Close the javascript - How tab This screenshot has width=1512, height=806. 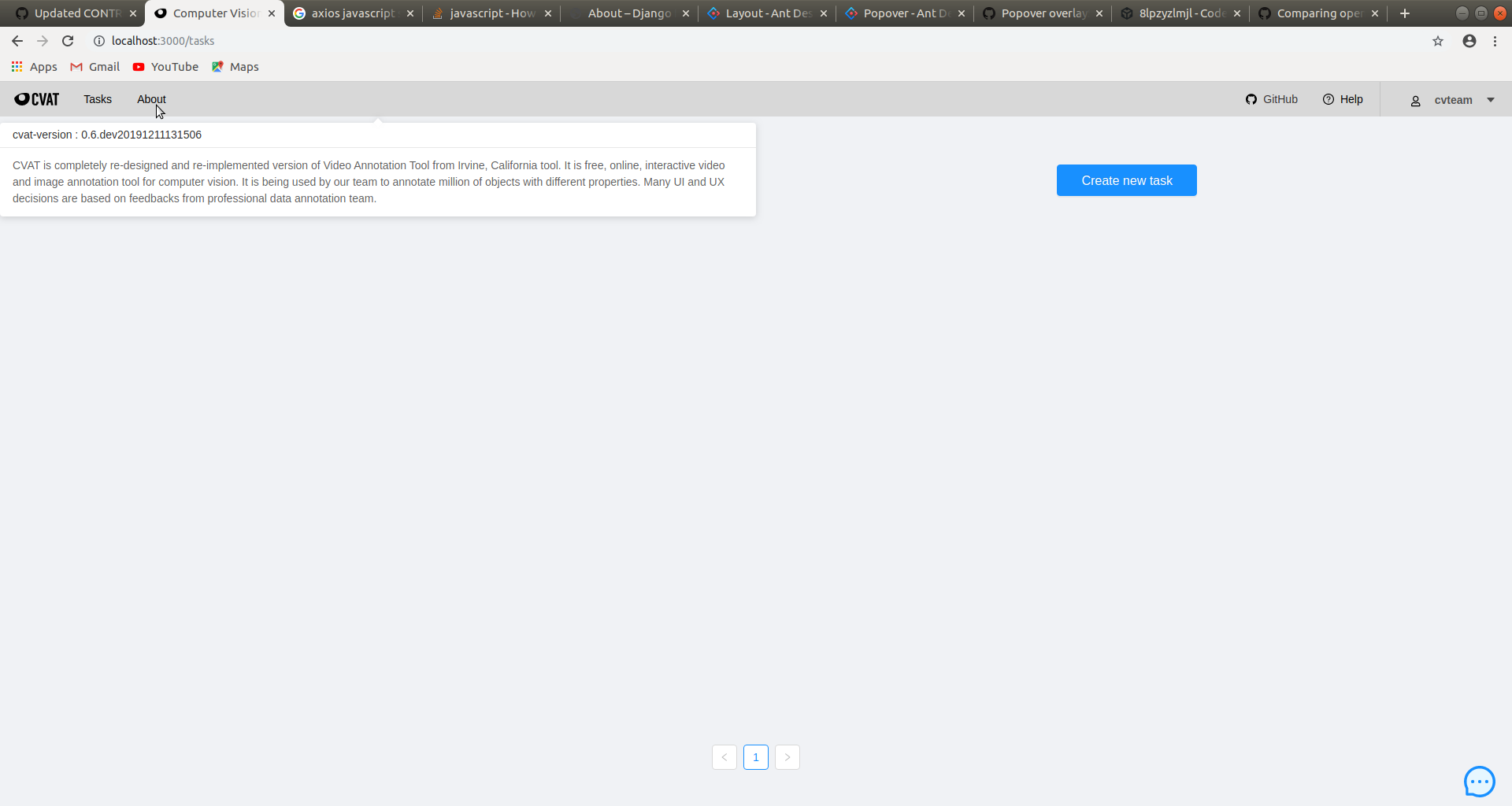548,13
